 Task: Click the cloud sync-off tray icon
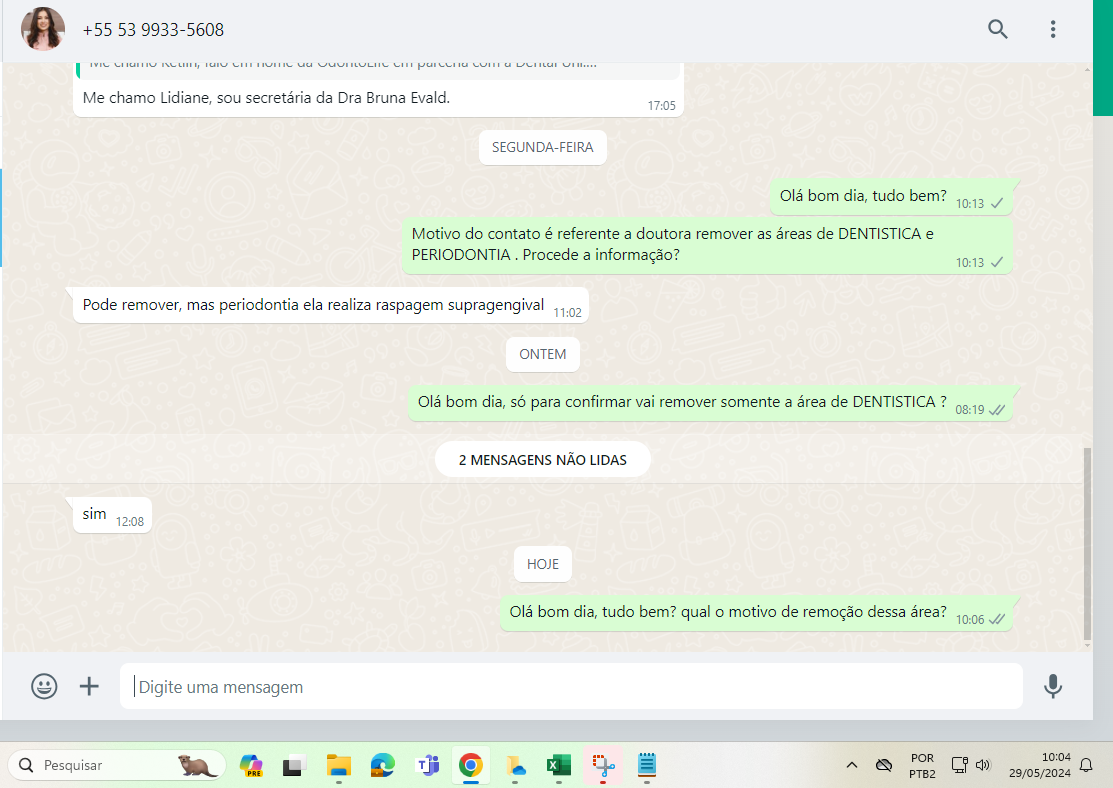point(884,765)
